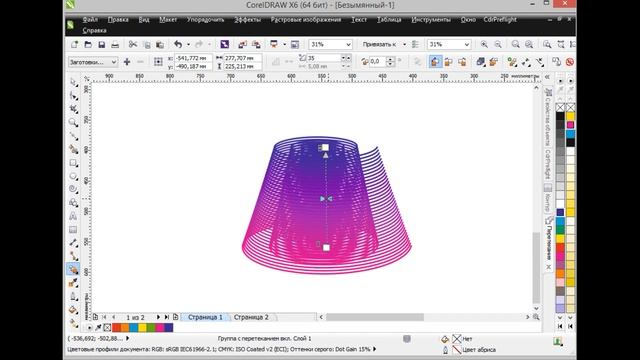The image size is (640, 360).
Task: Open the Макет menu
Action: click(168, 20)
